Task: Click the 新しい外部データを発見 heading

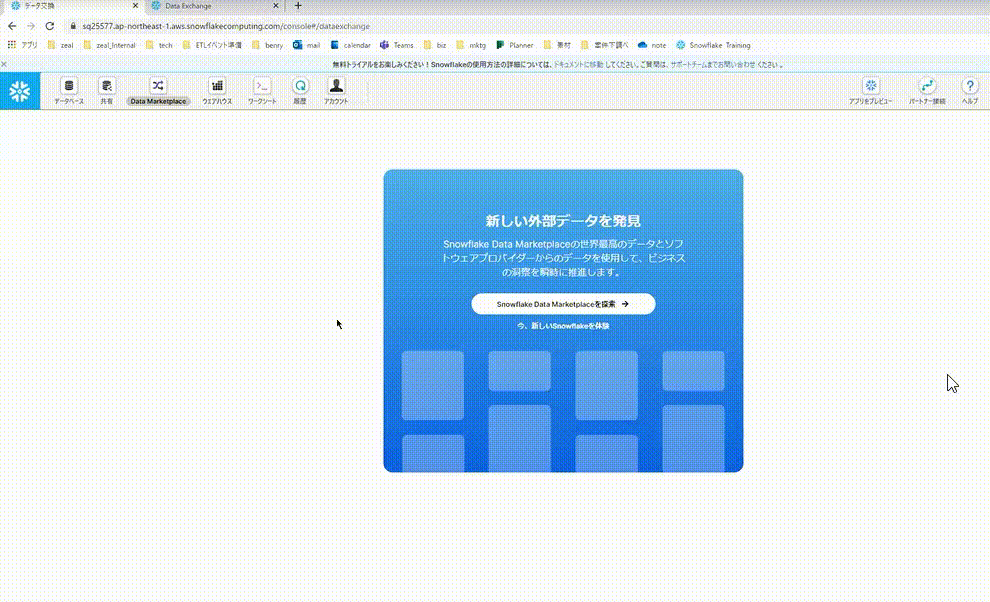Action: [563, 220]
